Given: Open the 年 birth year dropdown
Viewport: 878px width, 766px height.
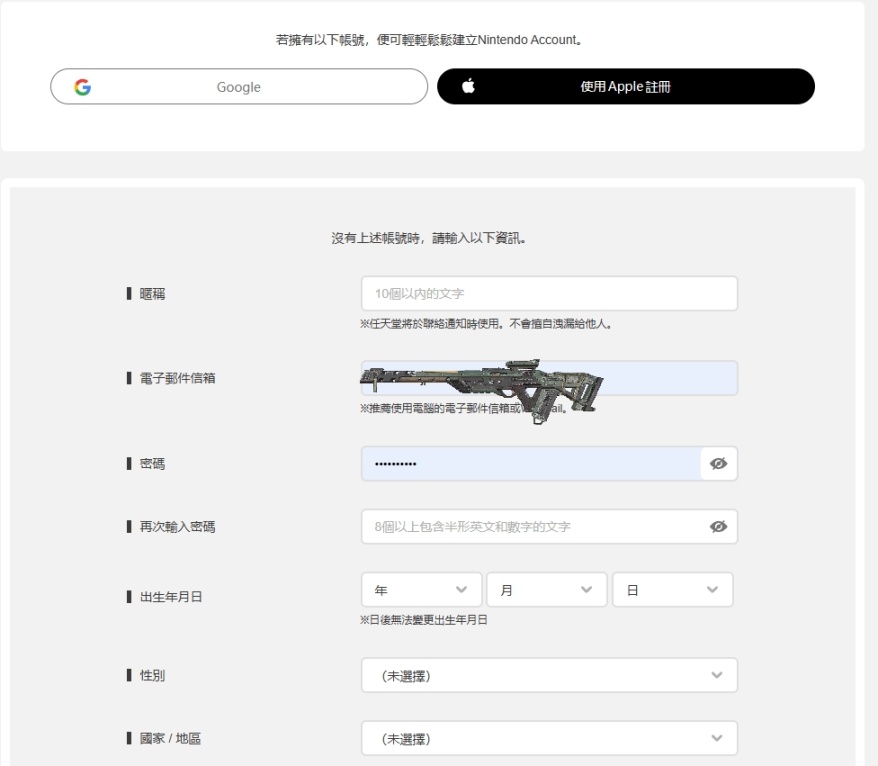Looking at the screenshot, I should 422,590.
